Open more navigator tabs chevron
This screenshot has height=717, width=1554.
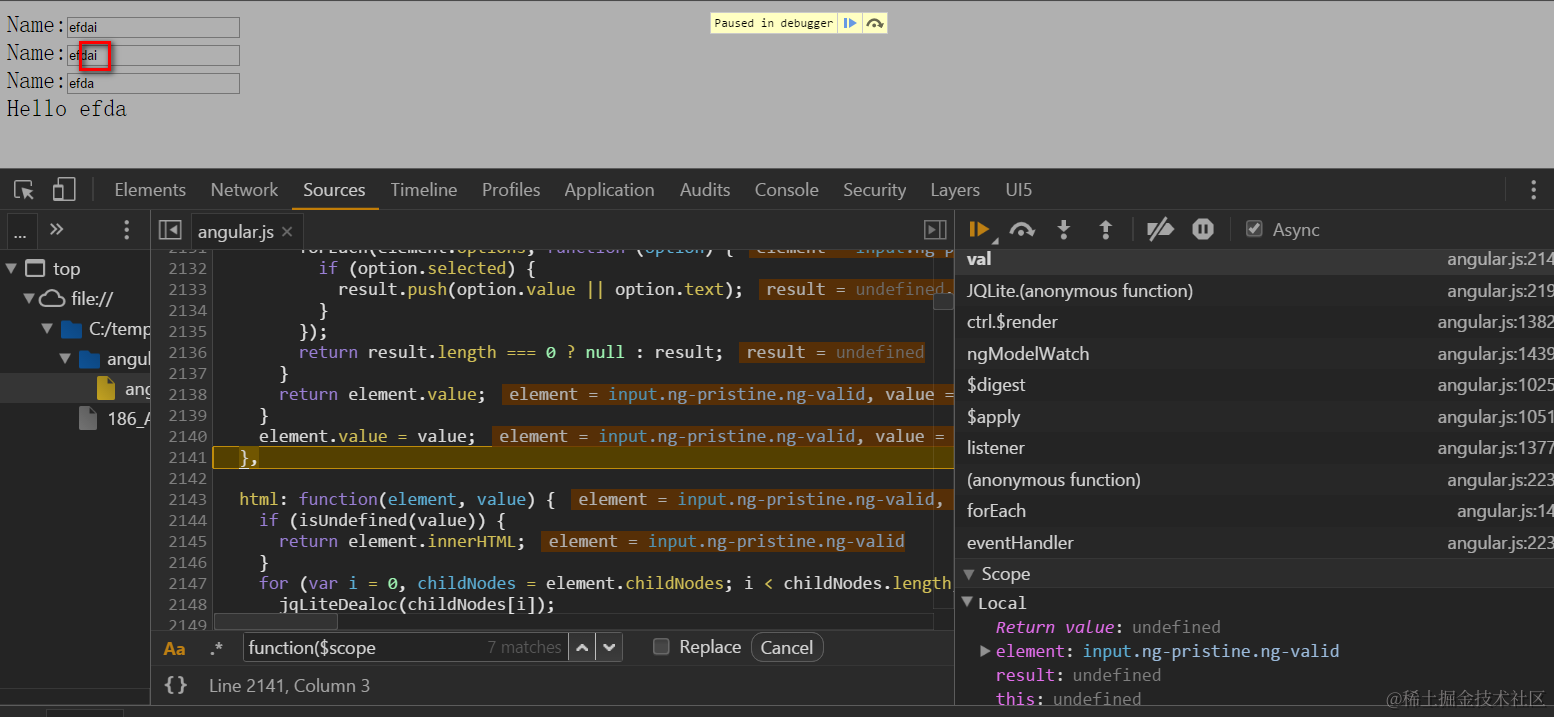click(x=56, y=230)
